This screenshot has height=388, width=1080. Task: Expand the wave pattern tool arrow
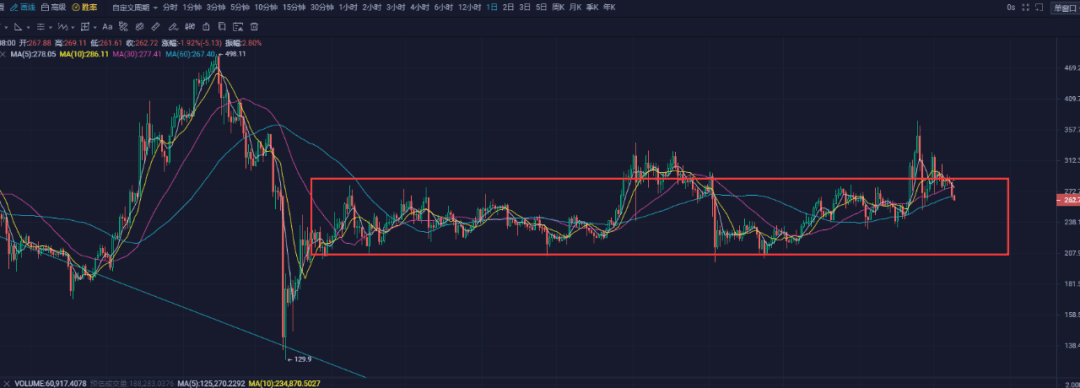tap(73, 28)
